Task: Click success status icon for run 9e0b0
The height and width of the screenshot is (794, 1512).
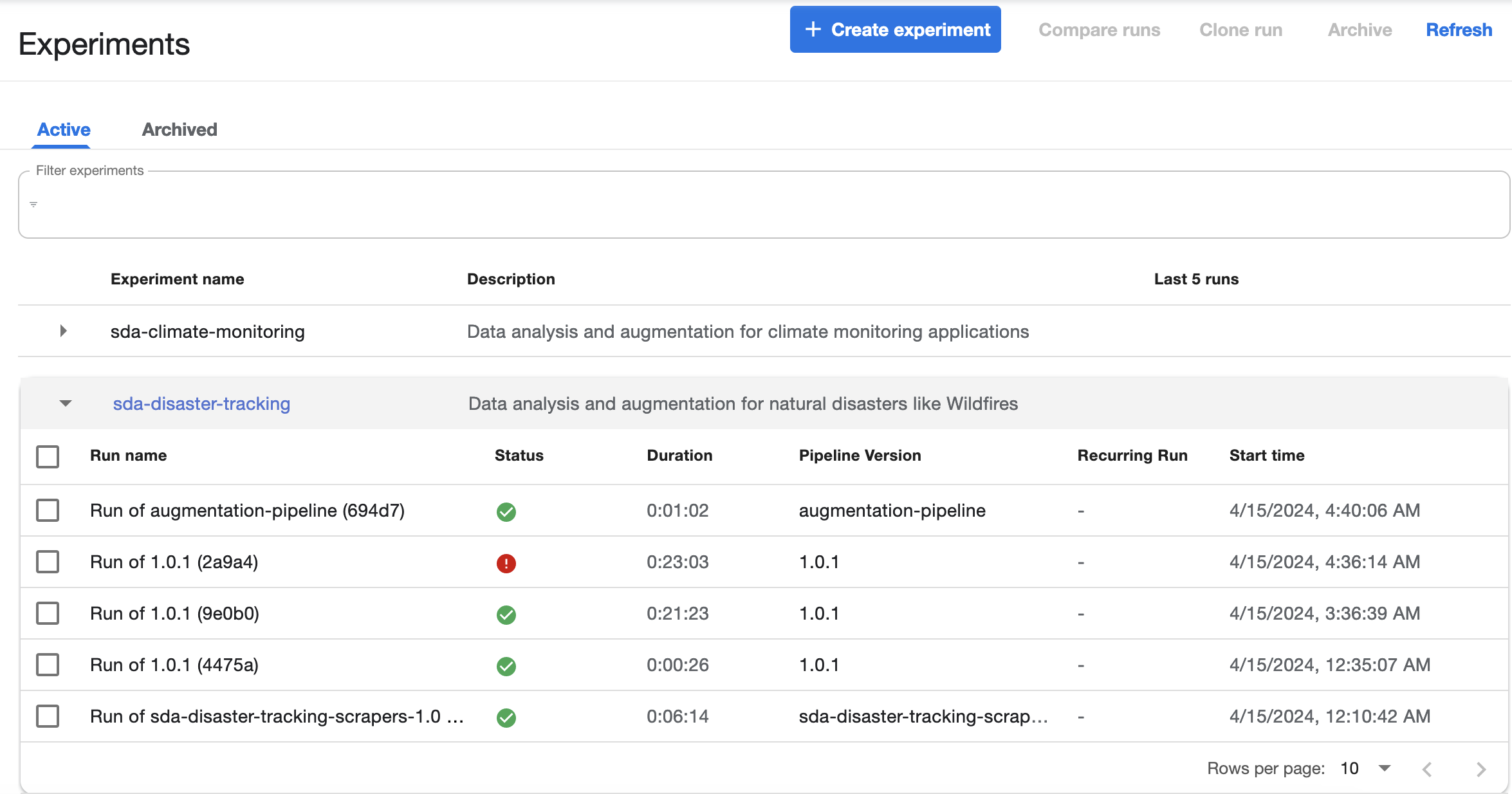Action: (506, 614)
